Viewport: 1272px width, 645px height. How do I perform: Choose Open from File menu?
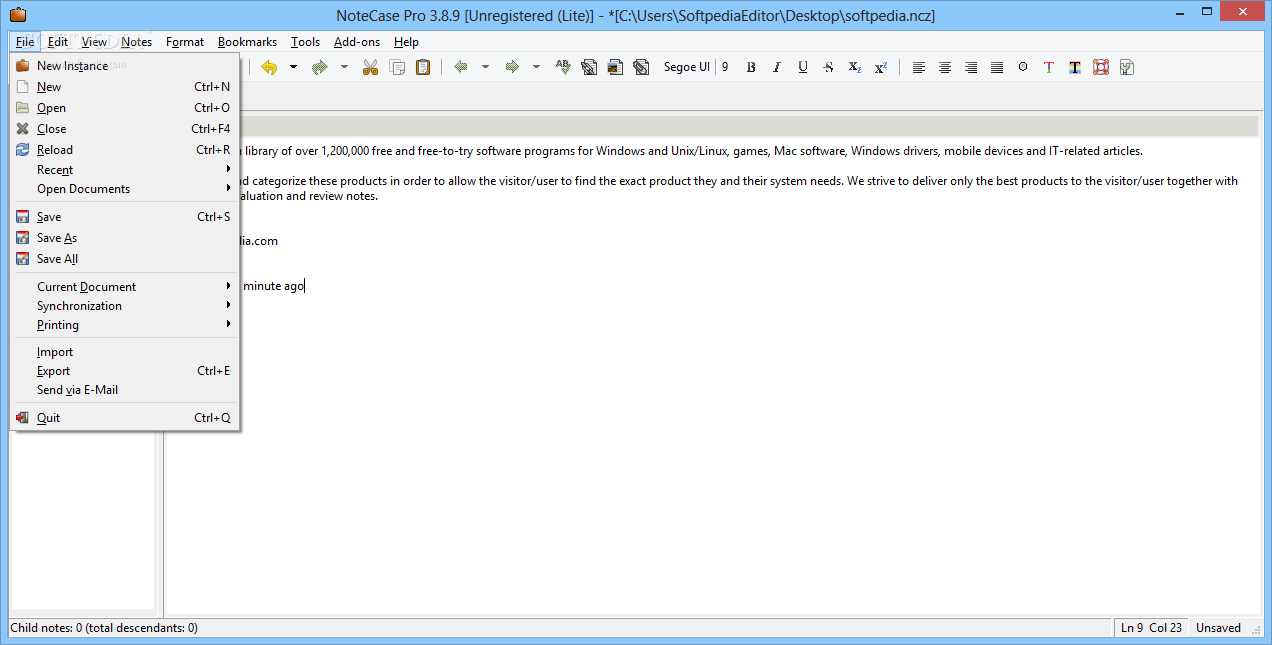click(x=125, y=108)
